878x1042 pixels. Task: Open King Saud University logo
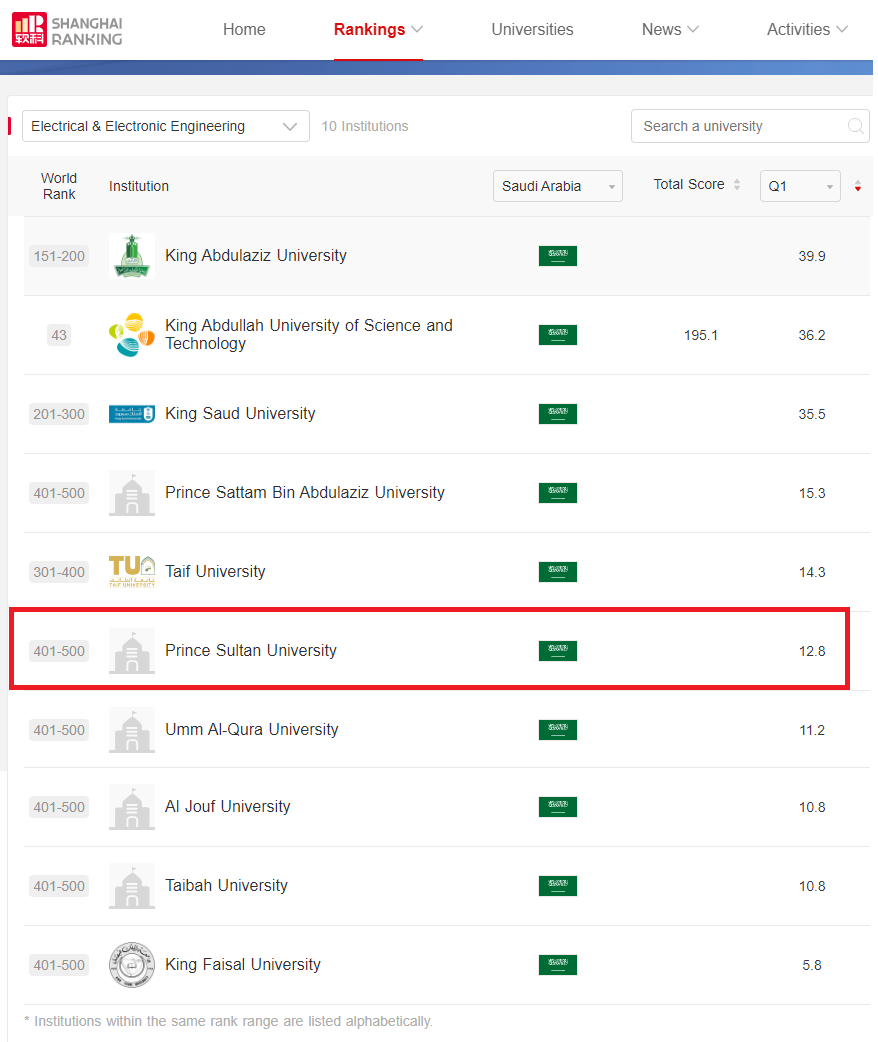click(x=132, y=414)
